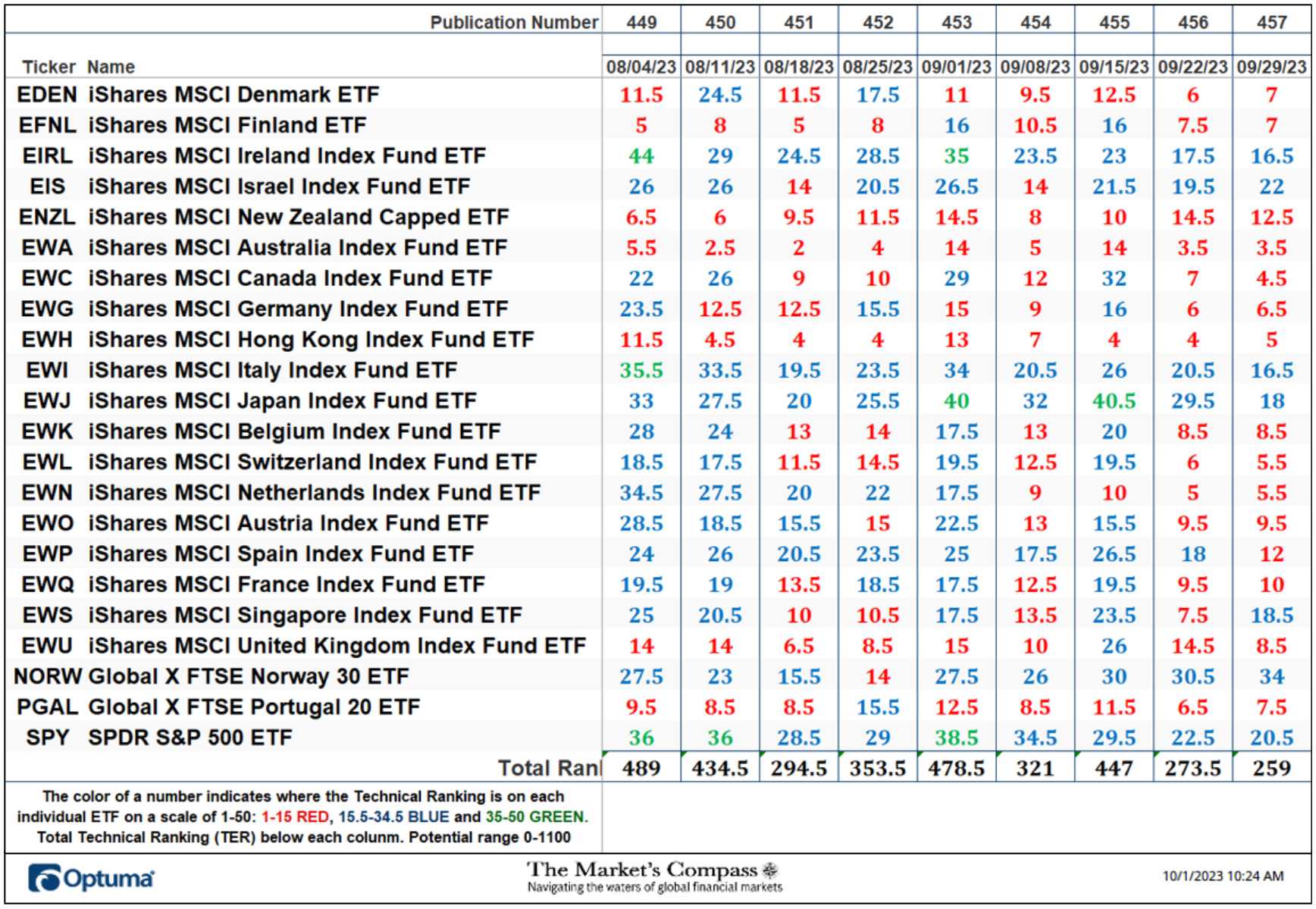Select iShares MSCI Japan Index Fund ETF
The width and height of the screenshot is (1316, 909).
click(283, 401)
